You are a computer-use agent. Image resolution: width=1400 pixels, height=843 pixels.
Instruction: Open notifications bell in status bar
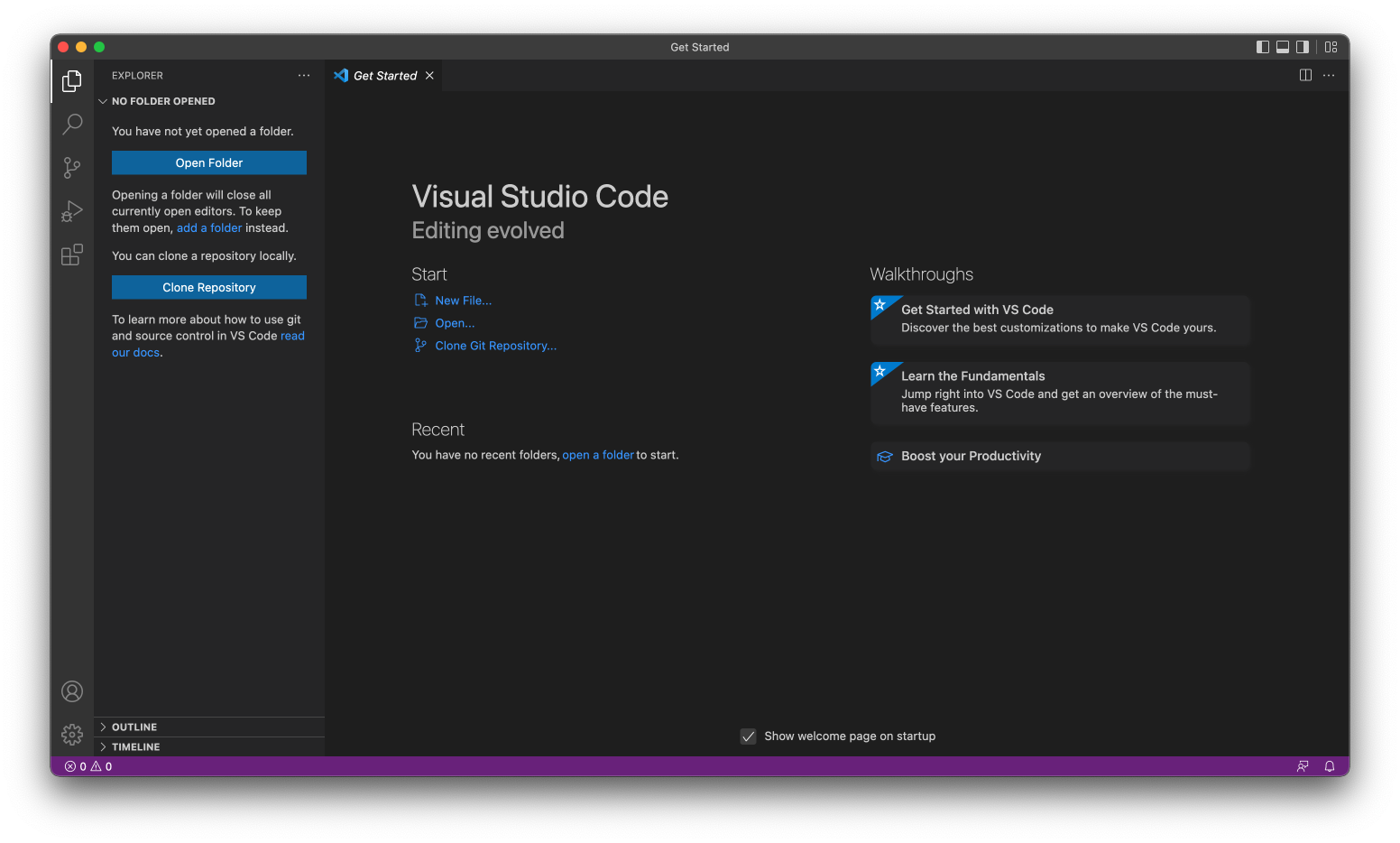[x=1330, y=766]
